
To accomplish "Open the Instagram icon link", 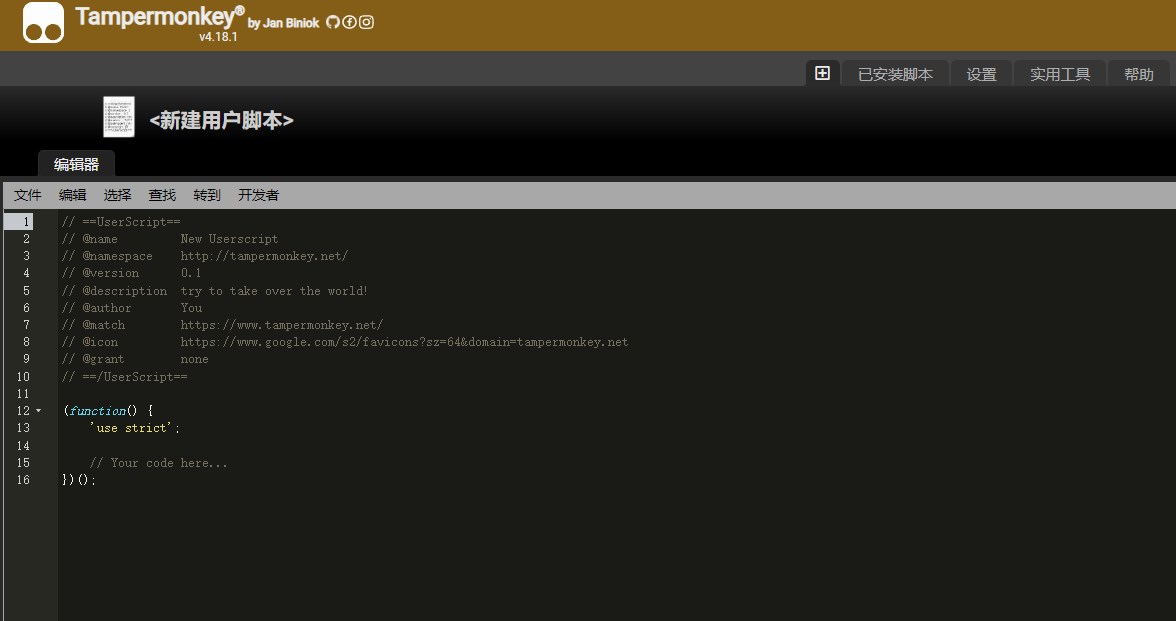I will pos(366,22).
